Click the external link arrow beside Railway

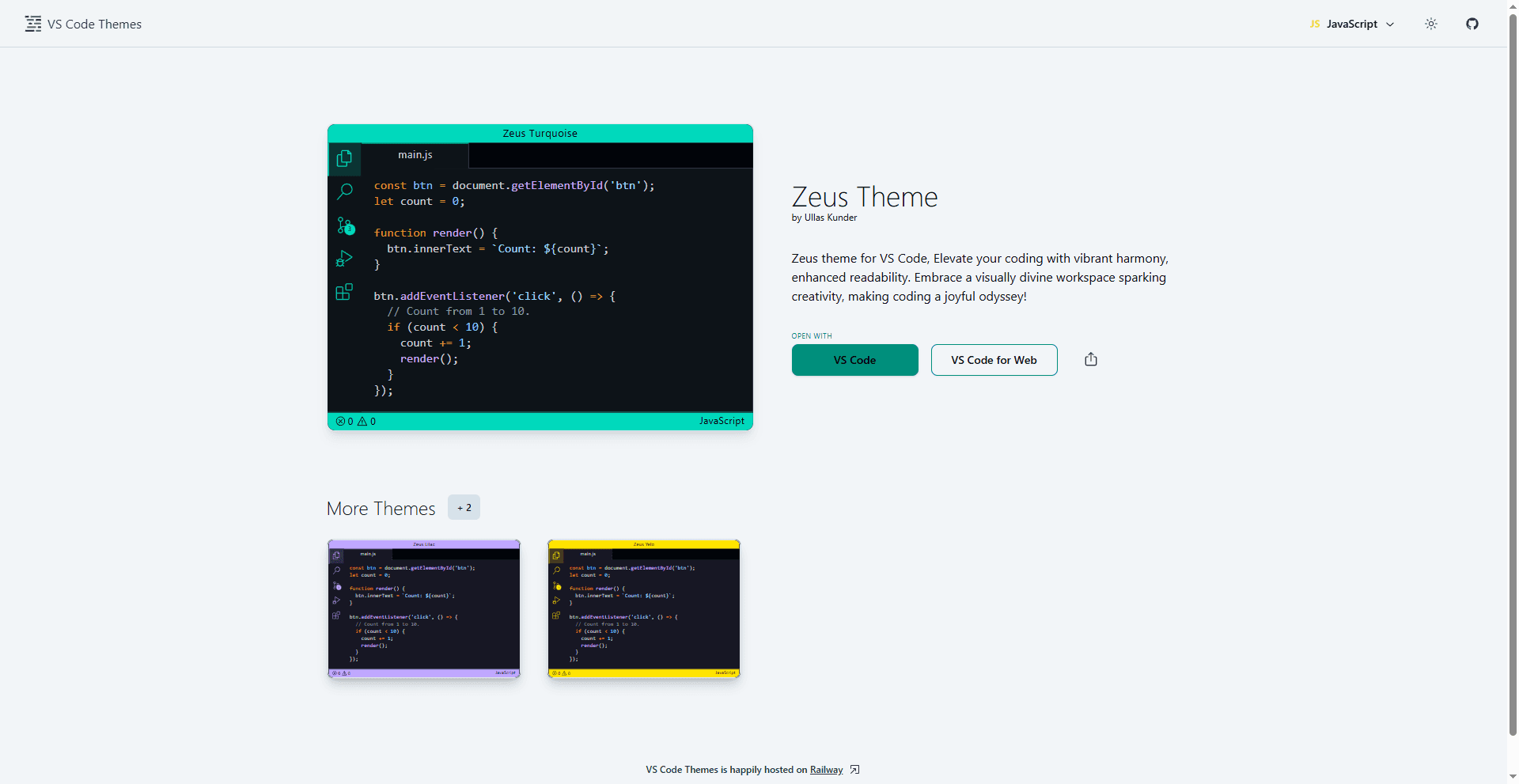[854, 770]
